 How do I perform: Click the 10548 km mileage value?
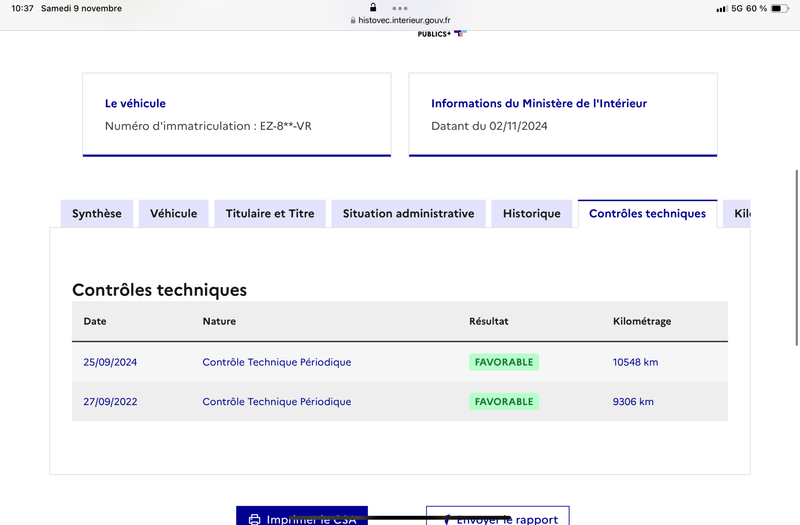coord(635,362)
